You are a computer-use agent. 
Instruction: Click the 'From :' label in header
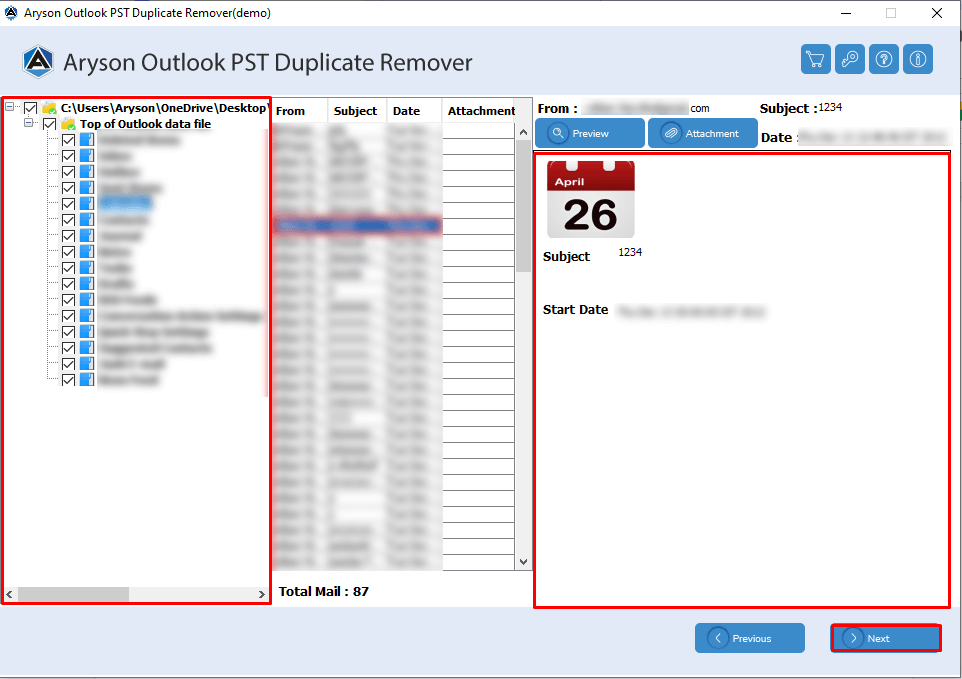[x=558, y=109]
